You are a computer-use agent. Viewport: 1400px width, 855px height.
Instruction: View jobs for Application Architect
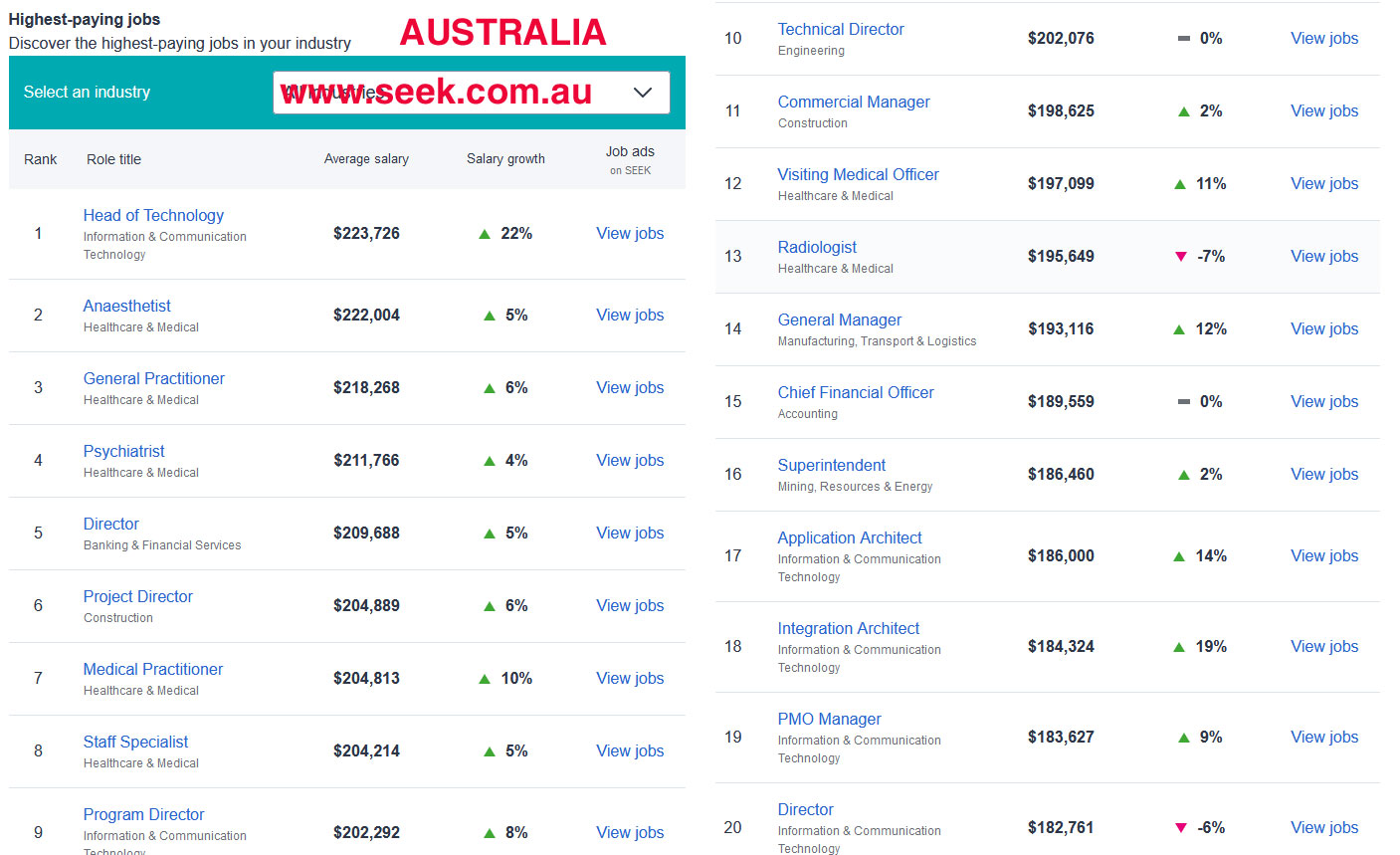point(1324,555)
